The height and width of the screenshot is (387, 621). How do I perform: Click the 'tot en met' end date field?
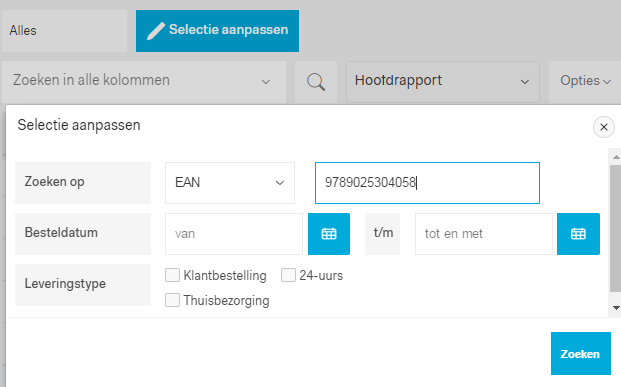coord(484,234)
